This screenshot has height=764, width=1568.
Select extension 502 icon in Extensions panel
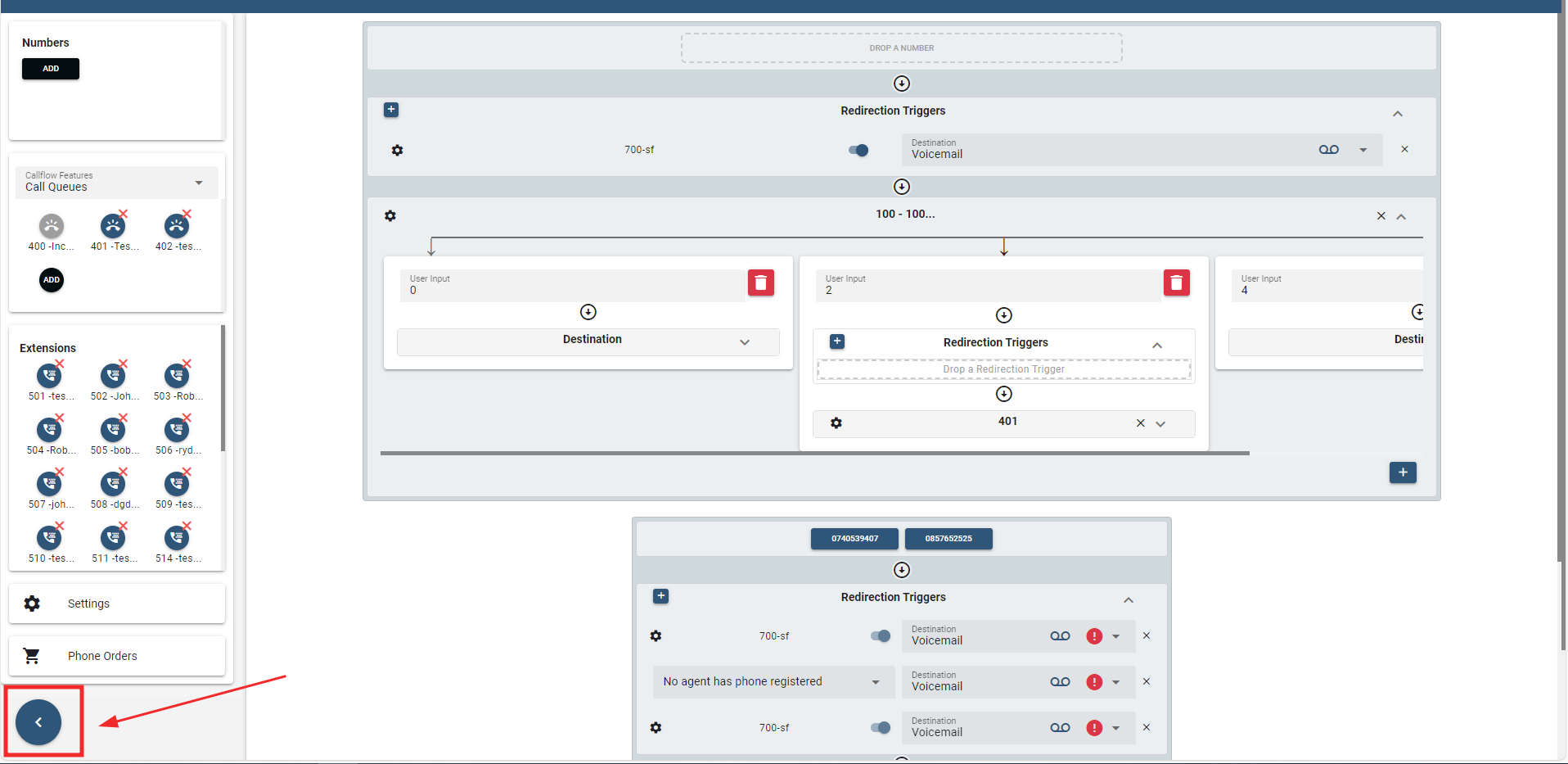pos(113,376)
